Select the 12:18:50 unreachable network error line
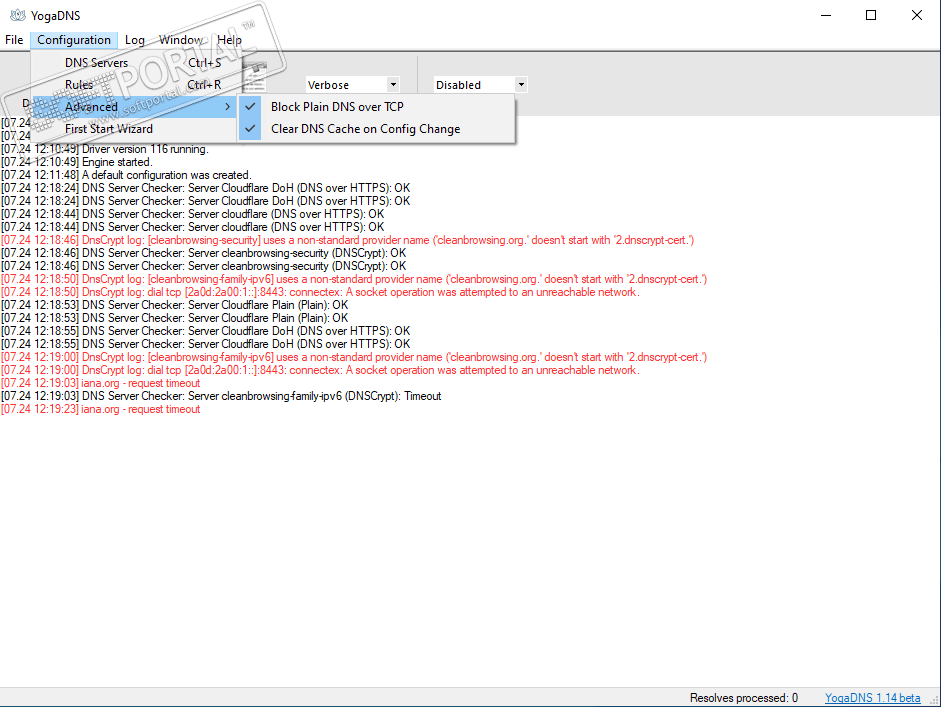This screenshot has height=707, width=941. click(320, 292)
